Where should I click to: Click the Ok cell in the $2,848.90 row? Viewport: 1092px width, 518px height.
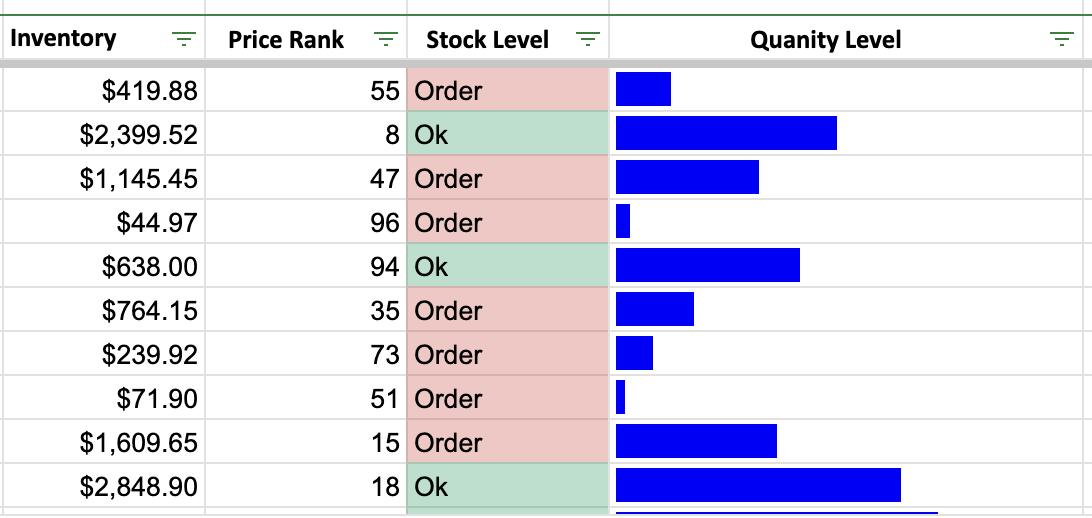click(507, 487)
